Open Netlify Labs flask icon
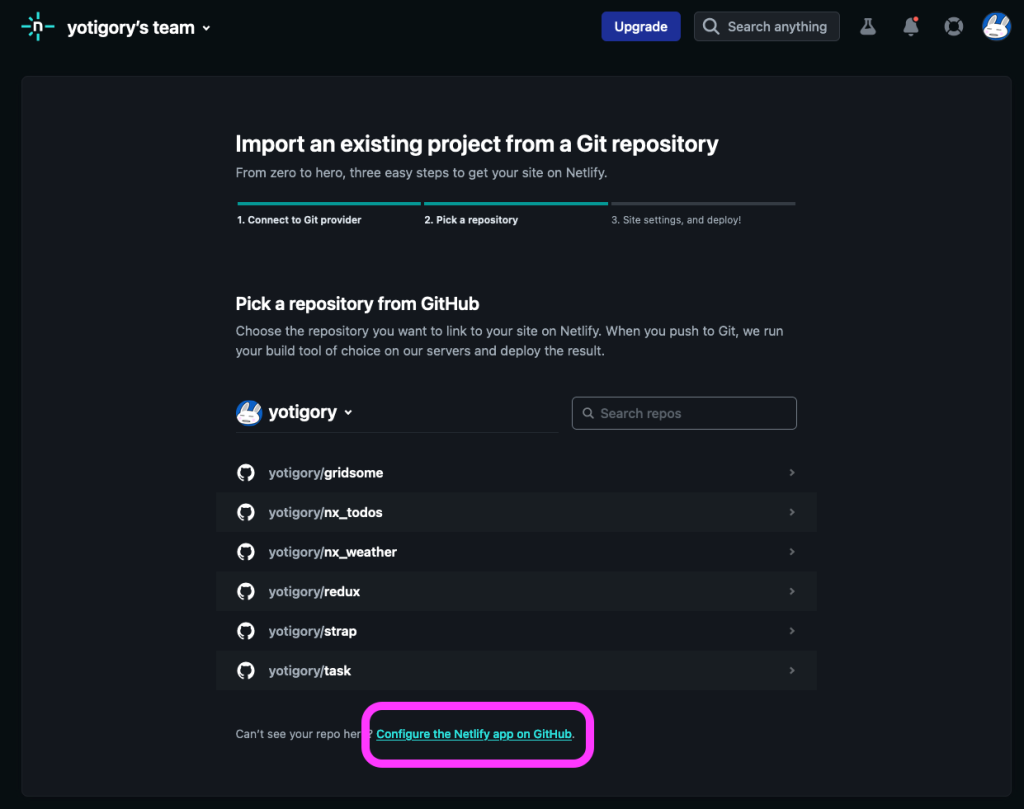The height and width of the screenshot is (809, 1024). coord(867,27)
